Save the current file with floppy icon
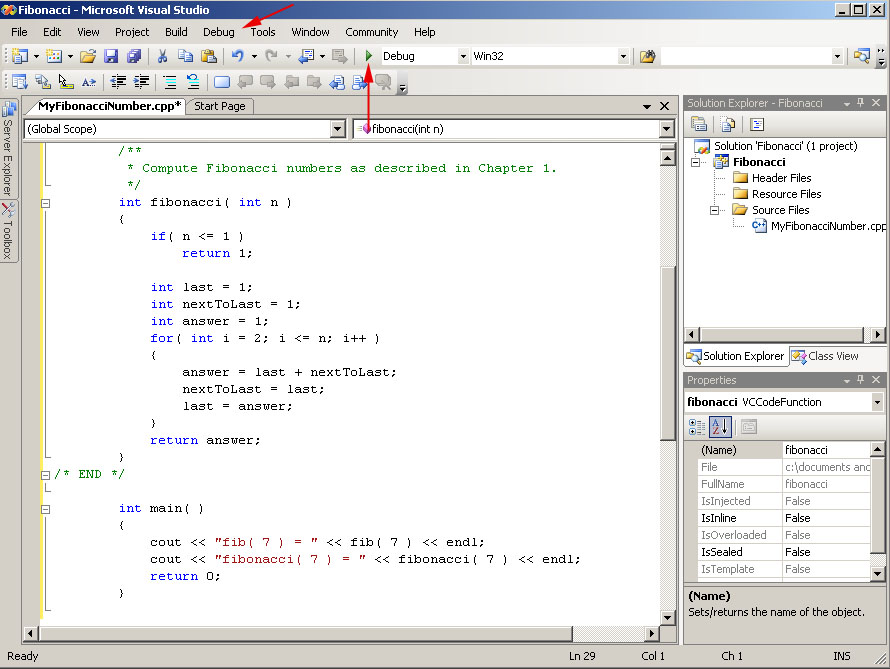The height and width of the screenshot is (669, 890). tap(111, 56)
